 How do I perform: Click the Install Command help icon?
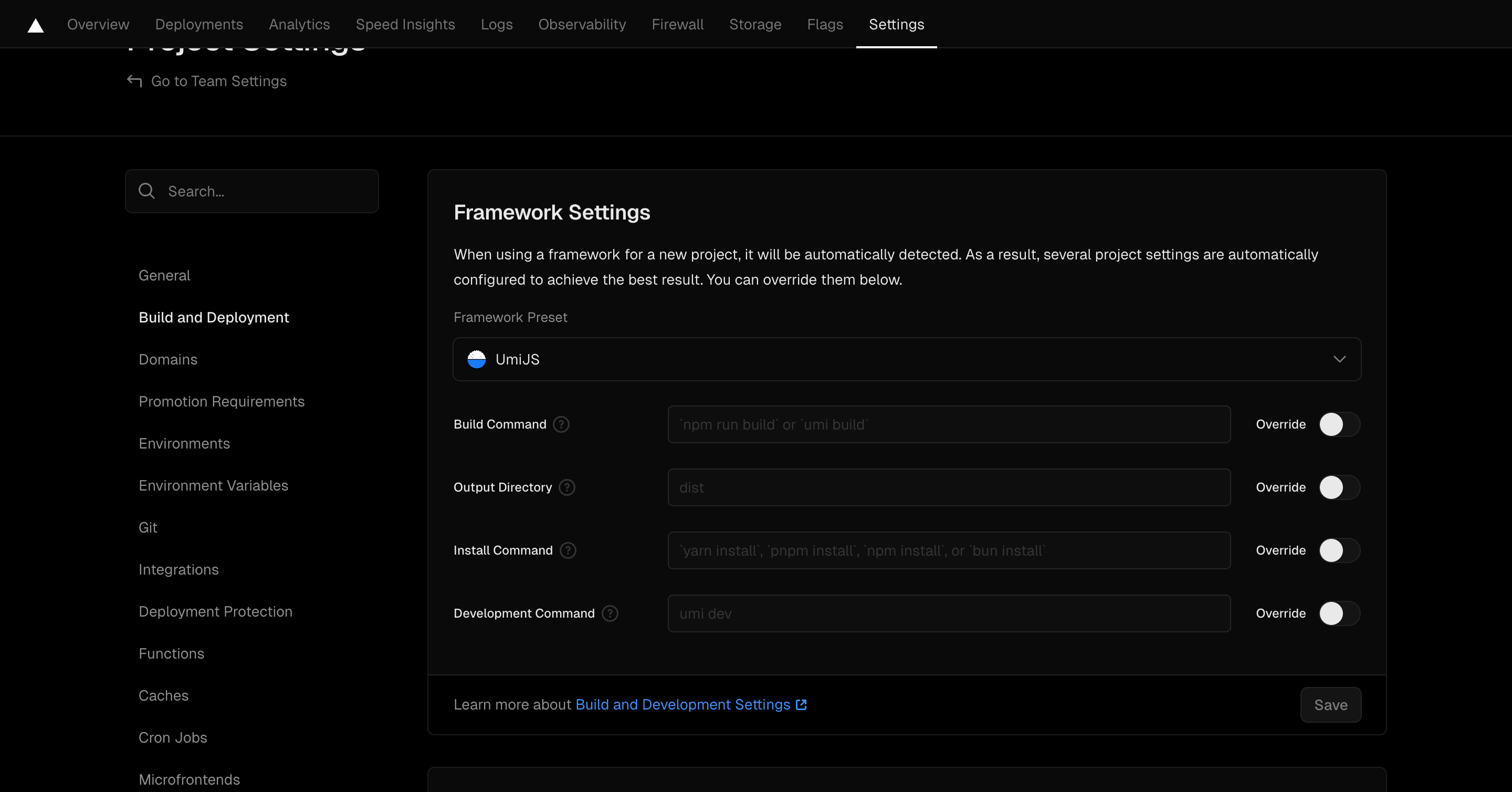point(568,550)
